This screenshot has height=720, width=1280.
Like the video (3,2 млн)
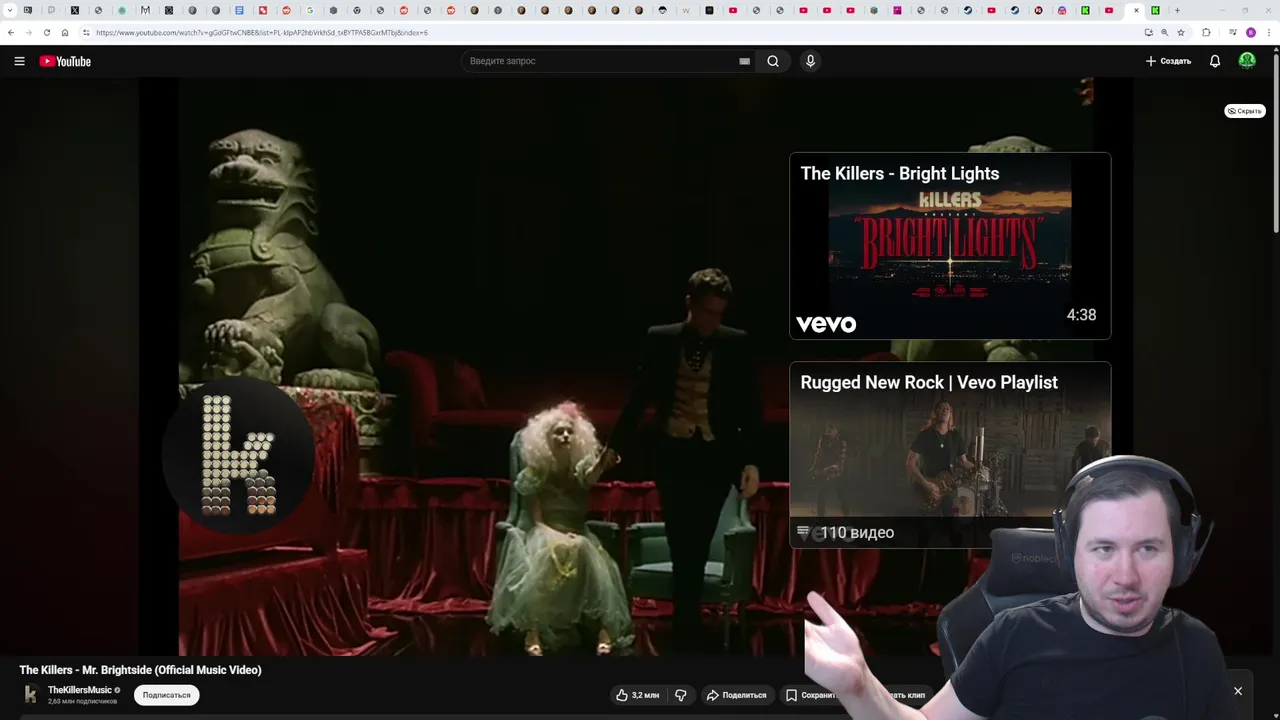637,695
